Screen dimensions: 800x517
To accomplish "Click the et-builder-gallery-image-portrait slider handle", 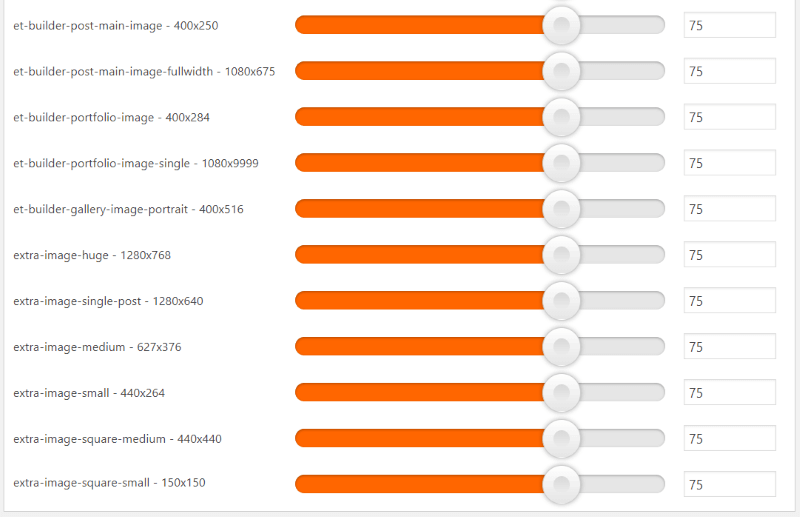I will coord(561,209).
